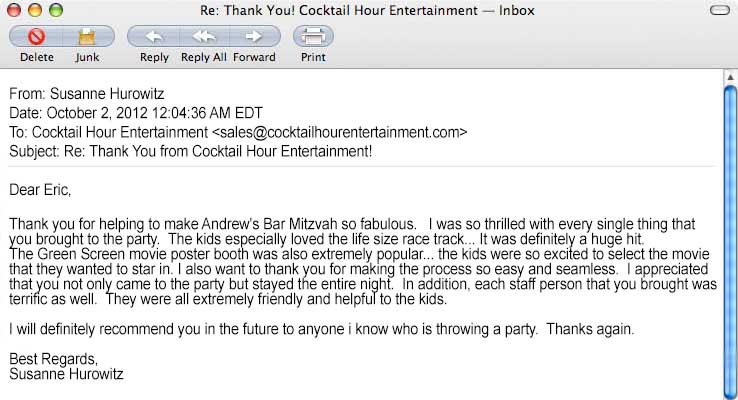Viewport: 738px width, 400px height.
Task: Click the Reply All double-arrow button
Action: pos(204,37)
